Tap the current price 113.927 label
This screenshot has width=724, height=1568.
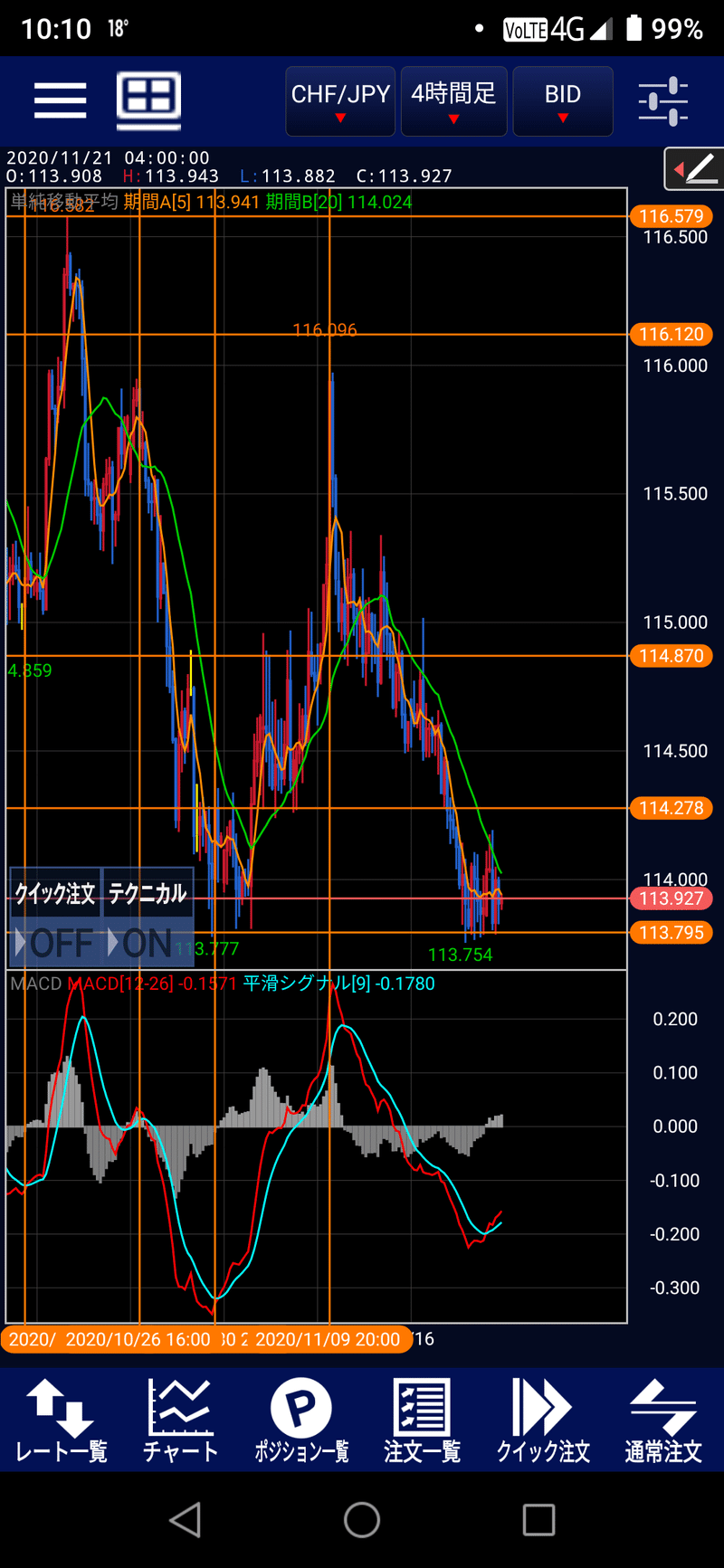coord(671,898)
